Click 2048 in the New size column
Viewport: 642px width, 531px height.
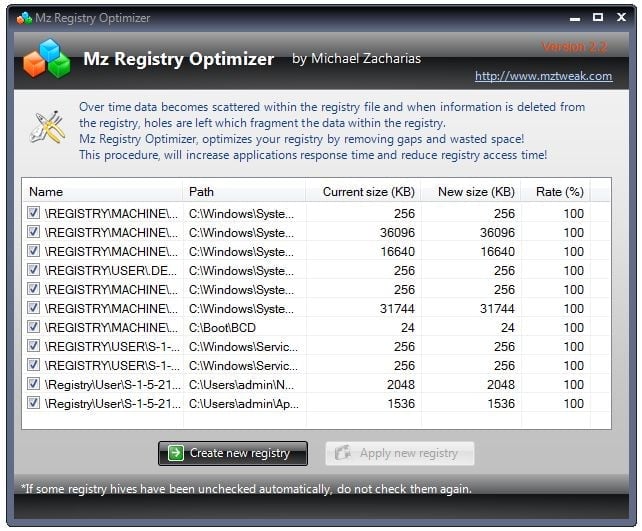tap(501, 385)
